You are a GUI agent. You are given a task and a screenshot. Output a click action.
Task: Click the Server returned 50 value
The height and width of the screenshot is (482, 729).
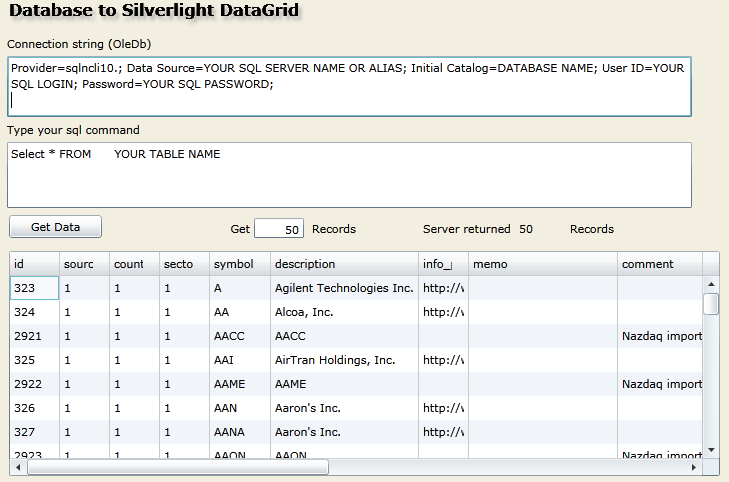(526, 229)
